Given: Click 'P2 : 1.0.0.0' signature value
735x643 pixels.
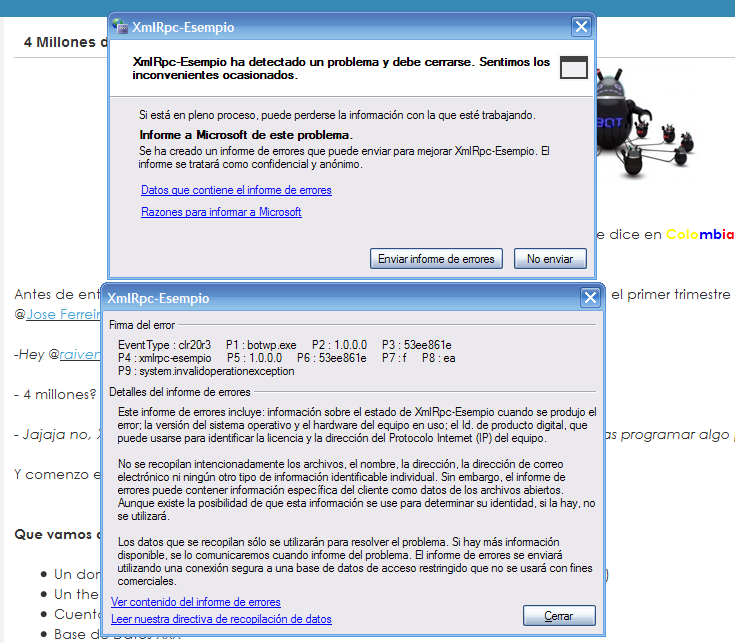Looking at the screenshot, I should (x=339, y=345).
